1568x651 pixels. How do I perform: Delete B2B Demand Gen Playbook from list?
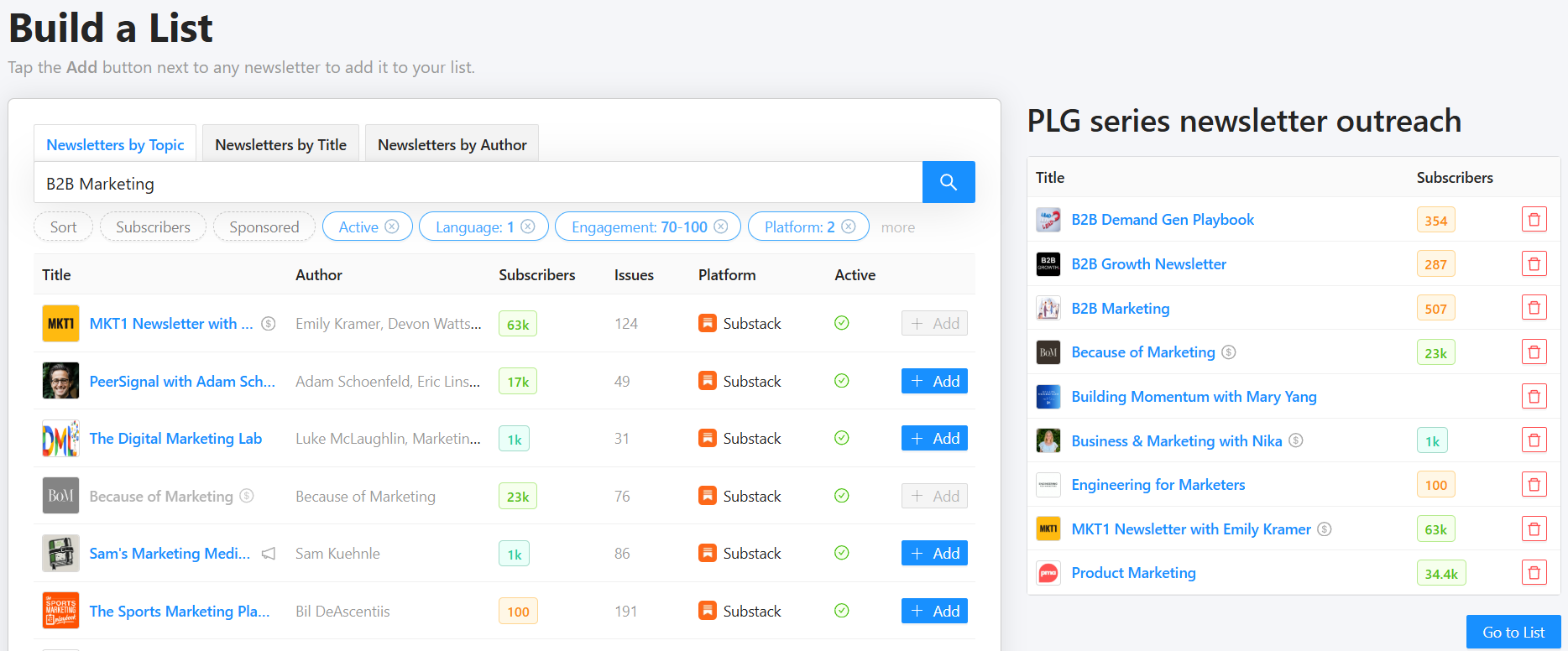tap(1534, 220)
